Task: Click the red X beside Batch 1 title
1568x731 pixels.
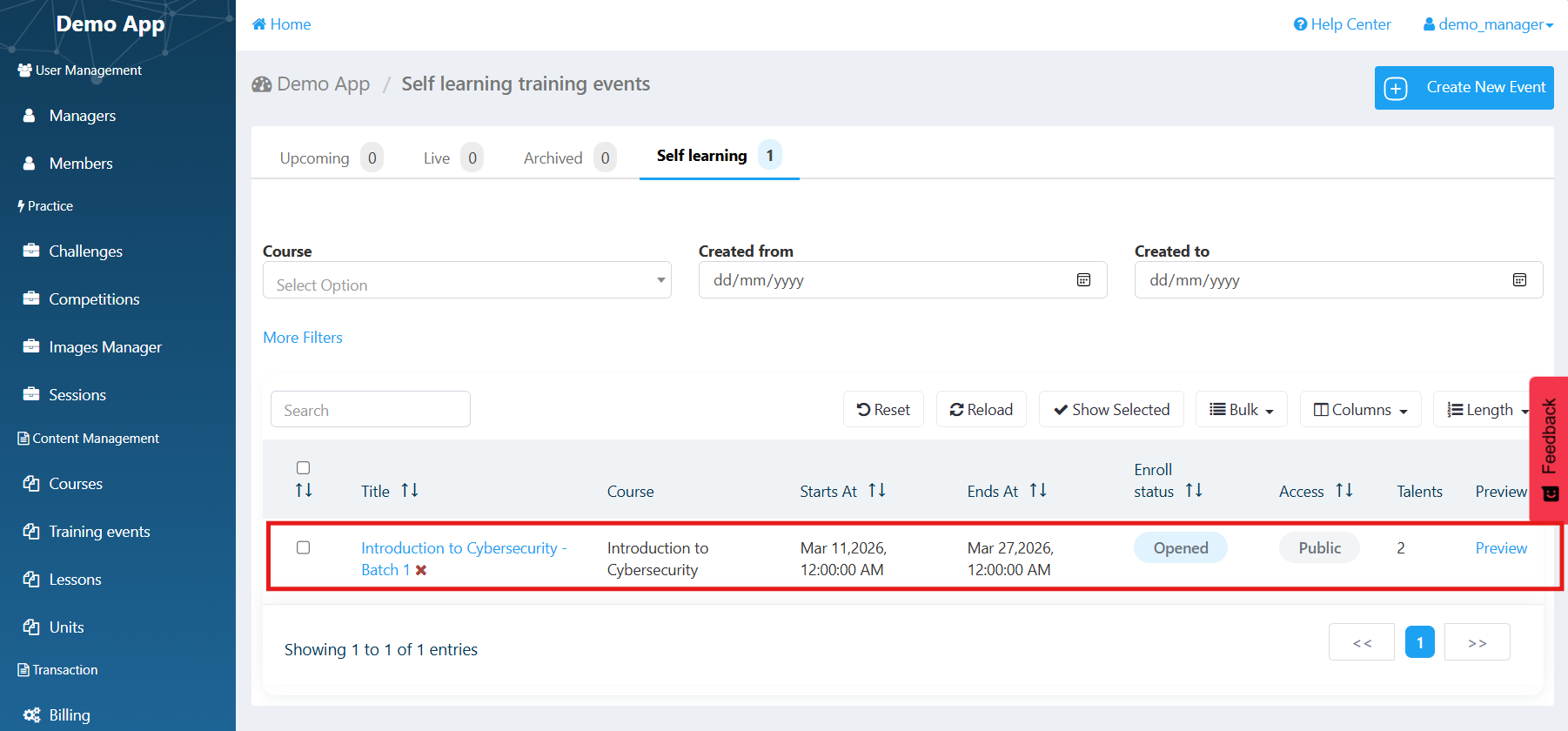Action: click(x=421, y=570)
